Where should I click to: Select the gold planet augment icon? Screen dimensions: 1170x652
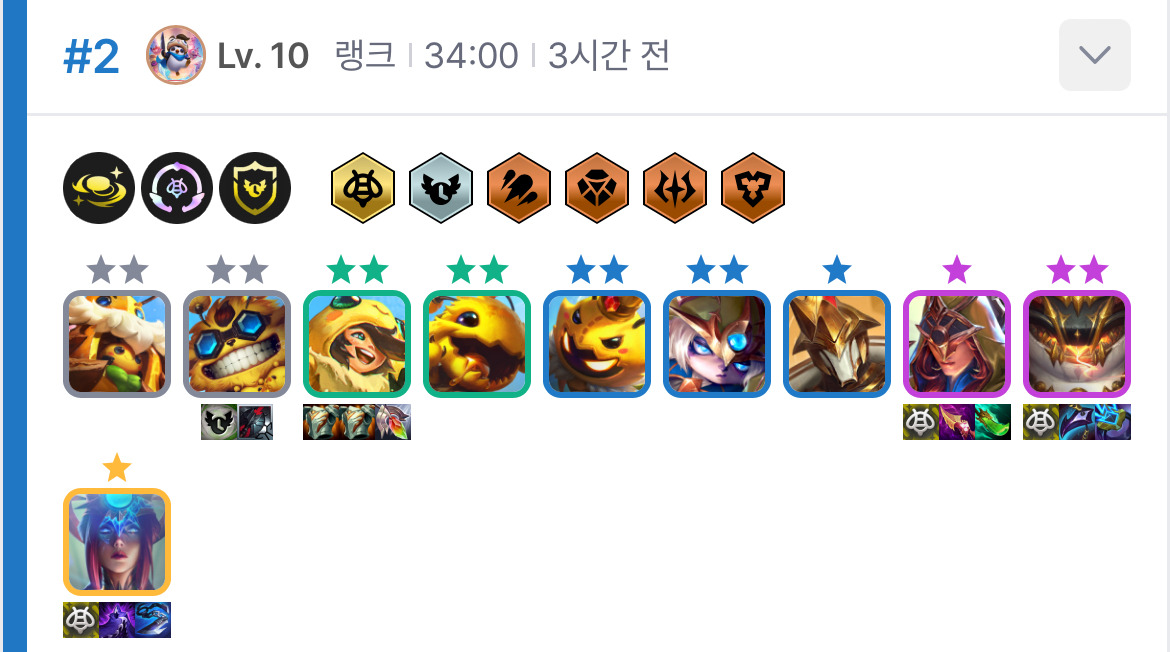click(99, 188)
